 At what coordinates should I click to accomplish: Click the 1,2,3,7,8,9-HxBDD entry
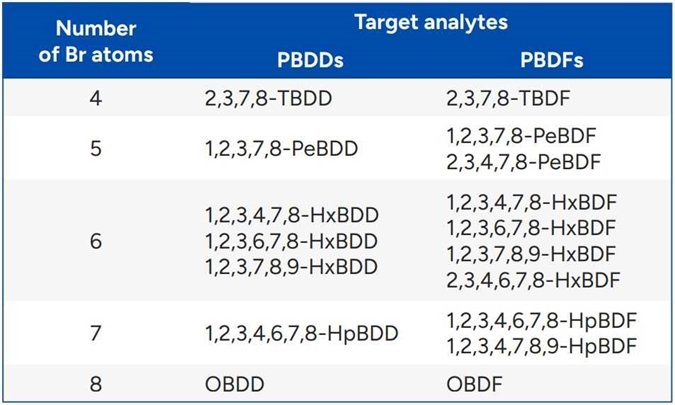point(291,266)
